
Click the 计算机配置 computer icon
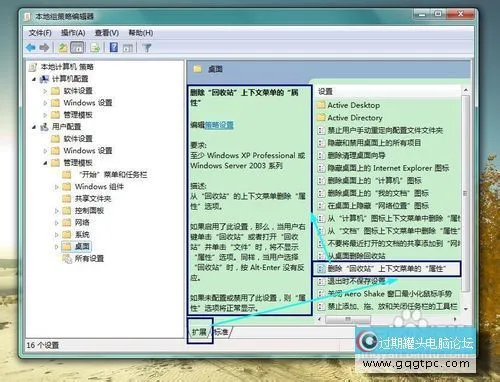44,79
